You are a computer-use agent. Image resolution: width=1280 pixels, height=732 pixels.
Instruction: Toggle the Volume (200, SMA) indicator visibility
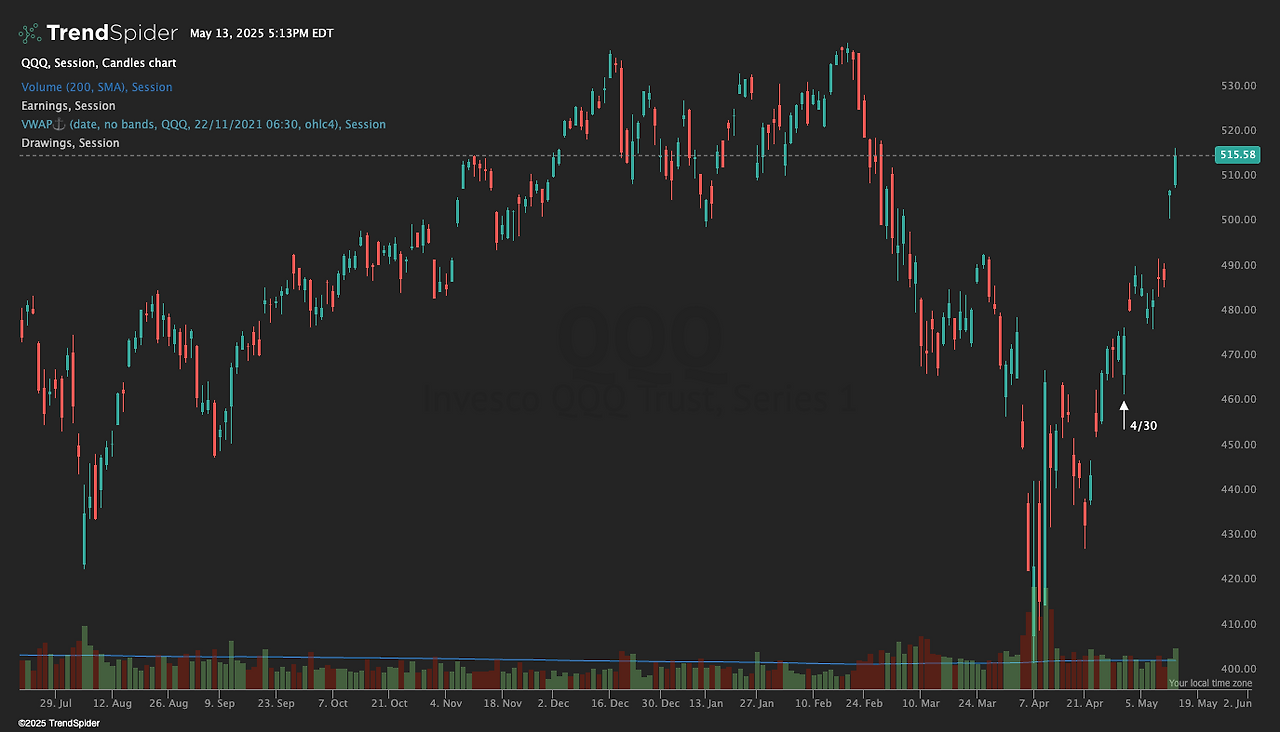[96, 87]
